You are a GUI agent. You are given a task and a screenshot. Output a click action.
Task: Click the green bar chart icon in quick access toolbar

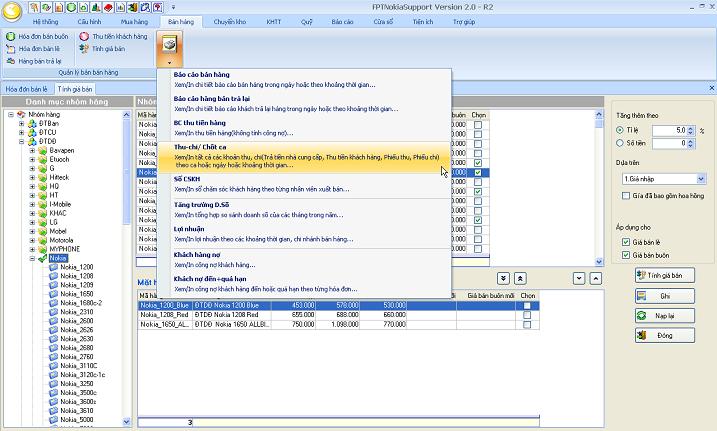[x=96, y=7]
